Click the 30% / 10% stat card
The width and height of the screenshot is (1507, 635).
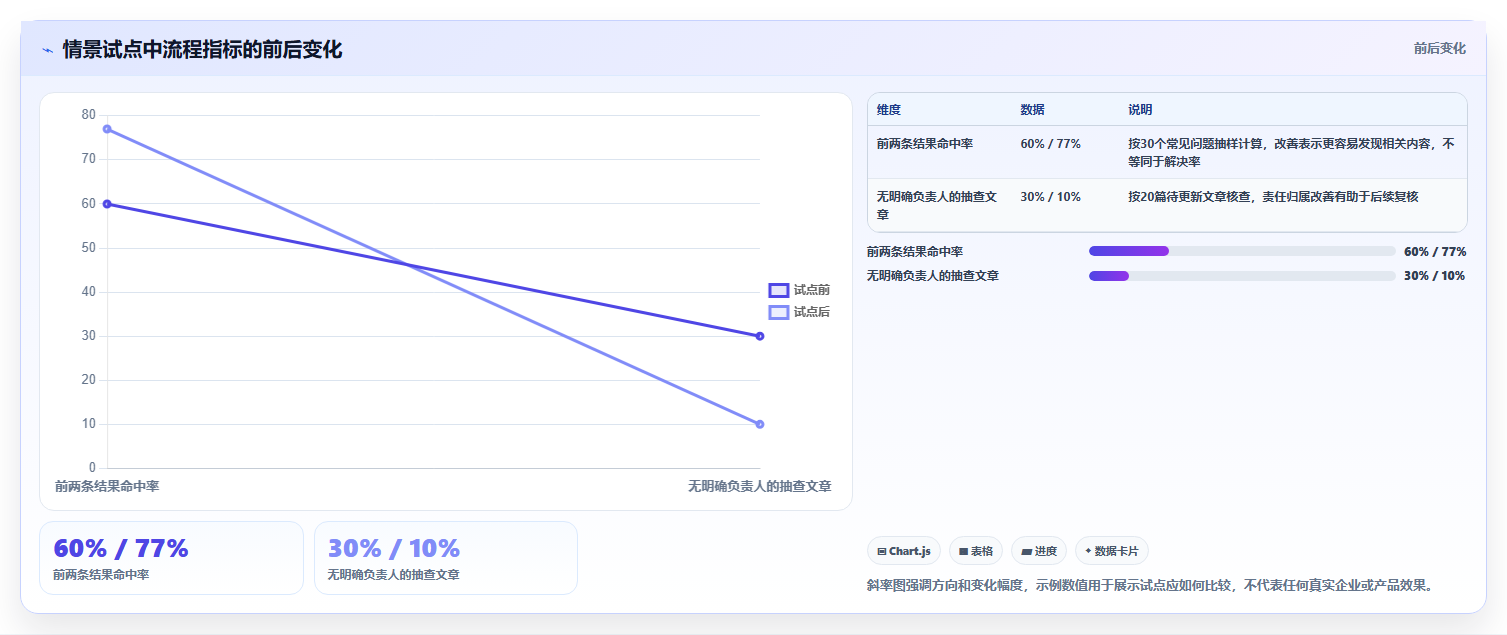(446, 558)
